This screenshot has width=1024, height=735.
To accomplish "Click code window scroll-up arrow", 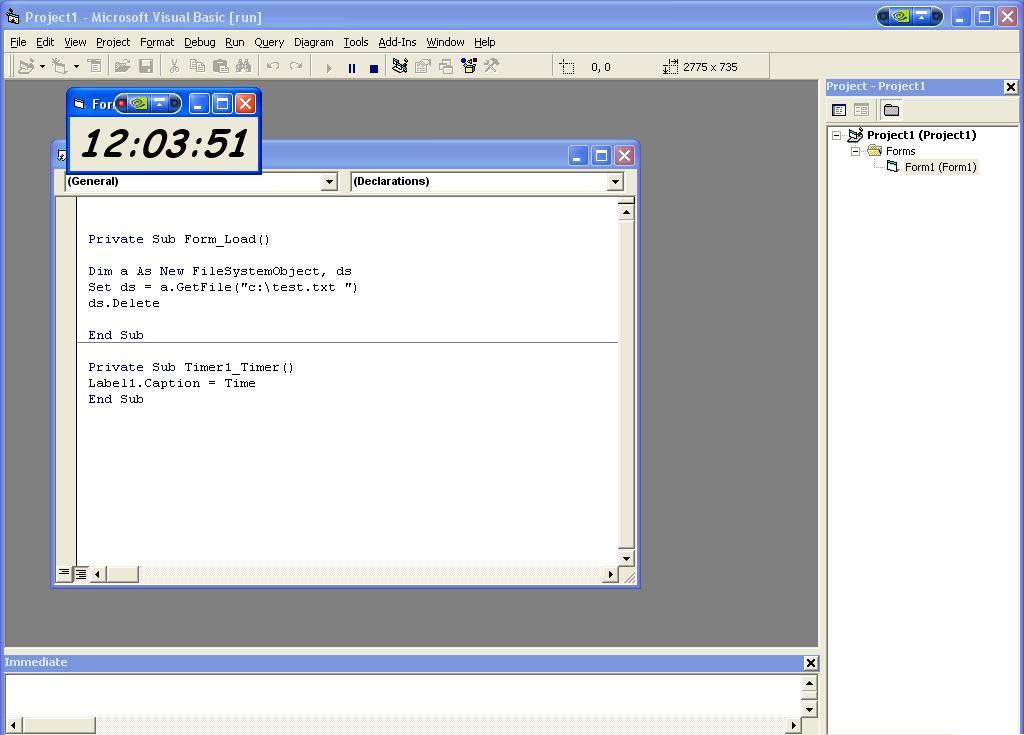I will pyautogui.click(x=626, y=212).
